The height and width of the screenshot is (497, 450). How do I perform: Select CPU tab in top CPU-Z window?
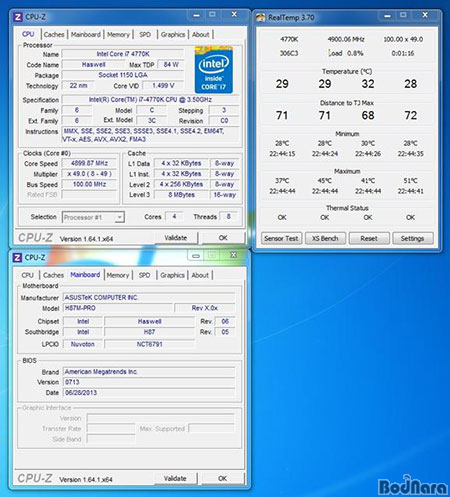28,34
